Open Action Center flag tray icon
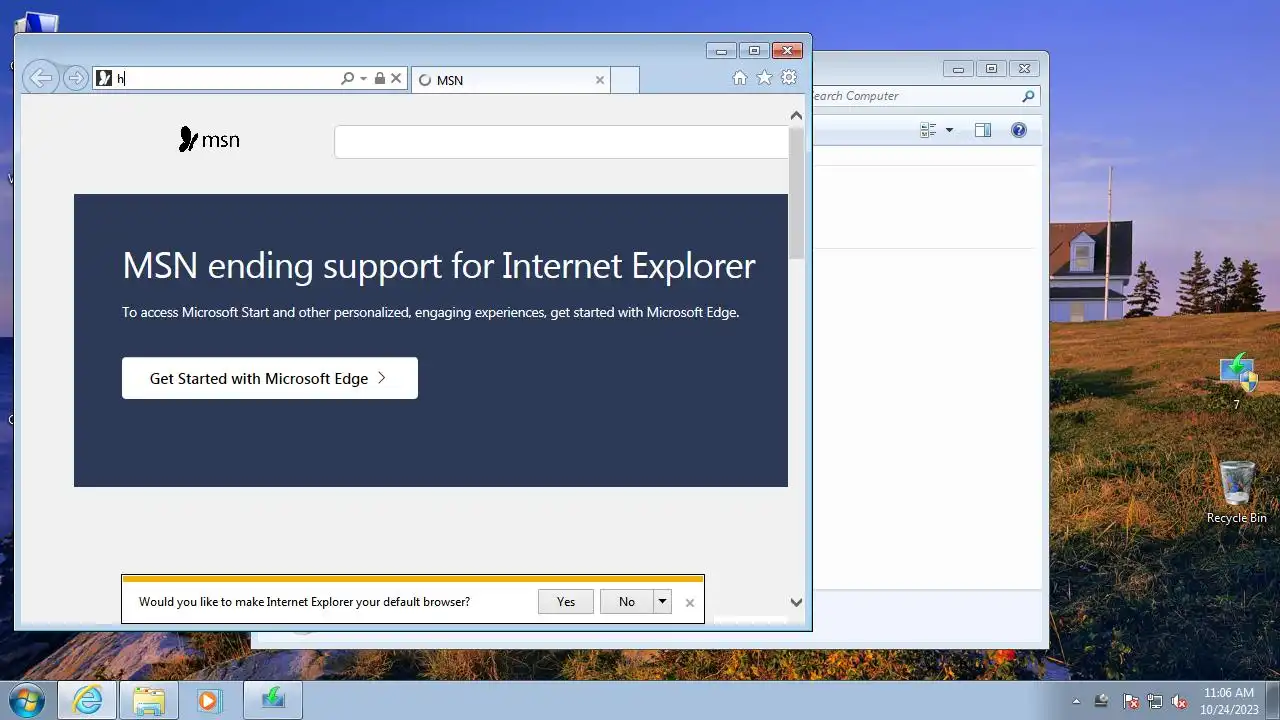1280x720 pixels. tap(1131, 701)
